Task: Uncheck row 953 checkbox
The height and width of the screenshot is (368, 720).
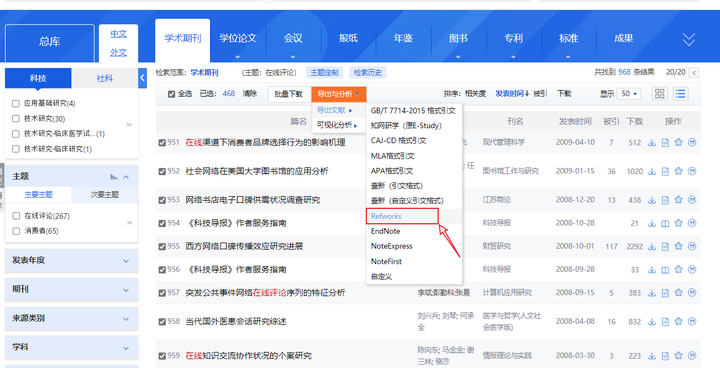Action: (162, 200)
